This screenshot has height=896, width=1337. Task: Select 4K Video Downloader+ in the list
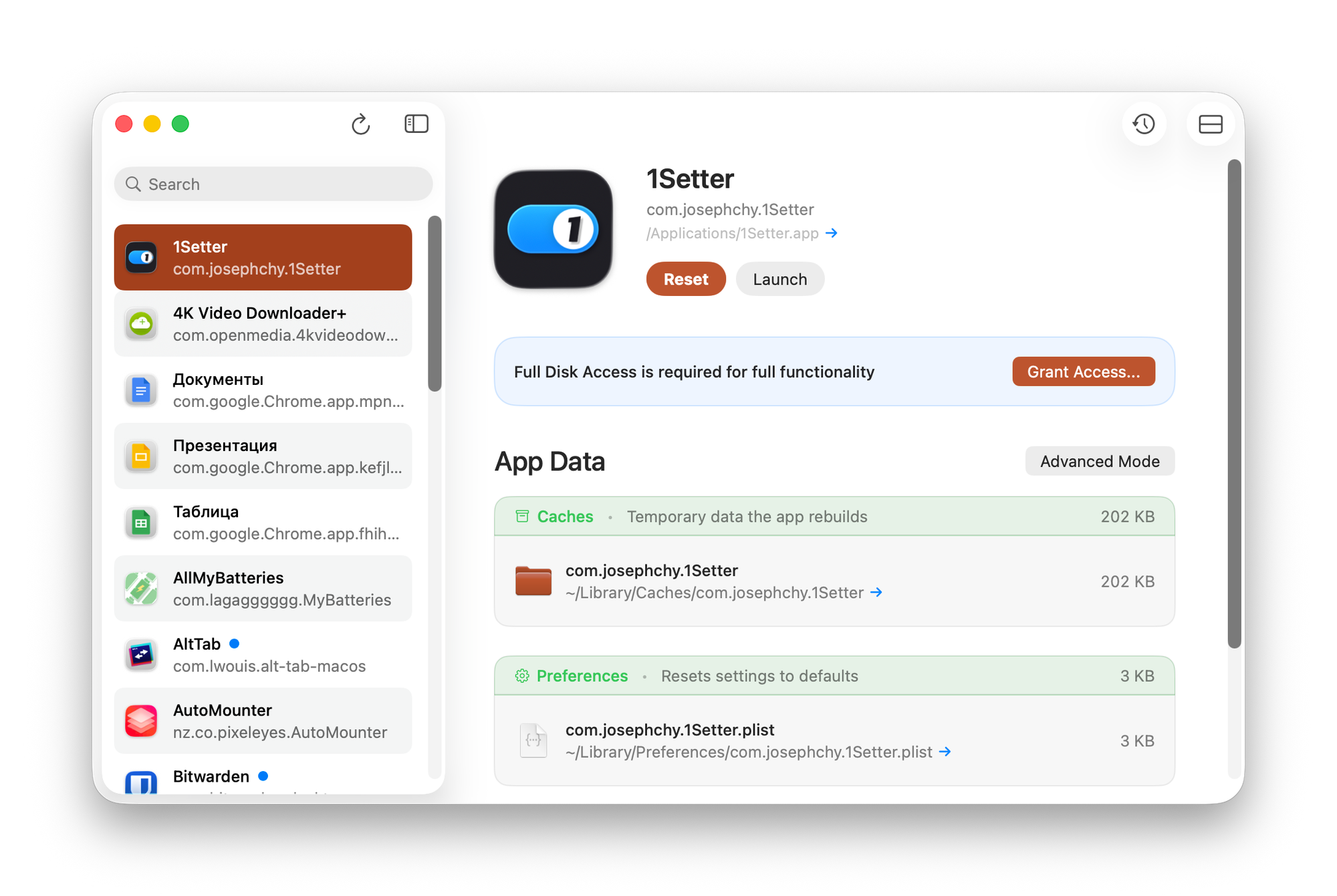[x=263, y=324]
